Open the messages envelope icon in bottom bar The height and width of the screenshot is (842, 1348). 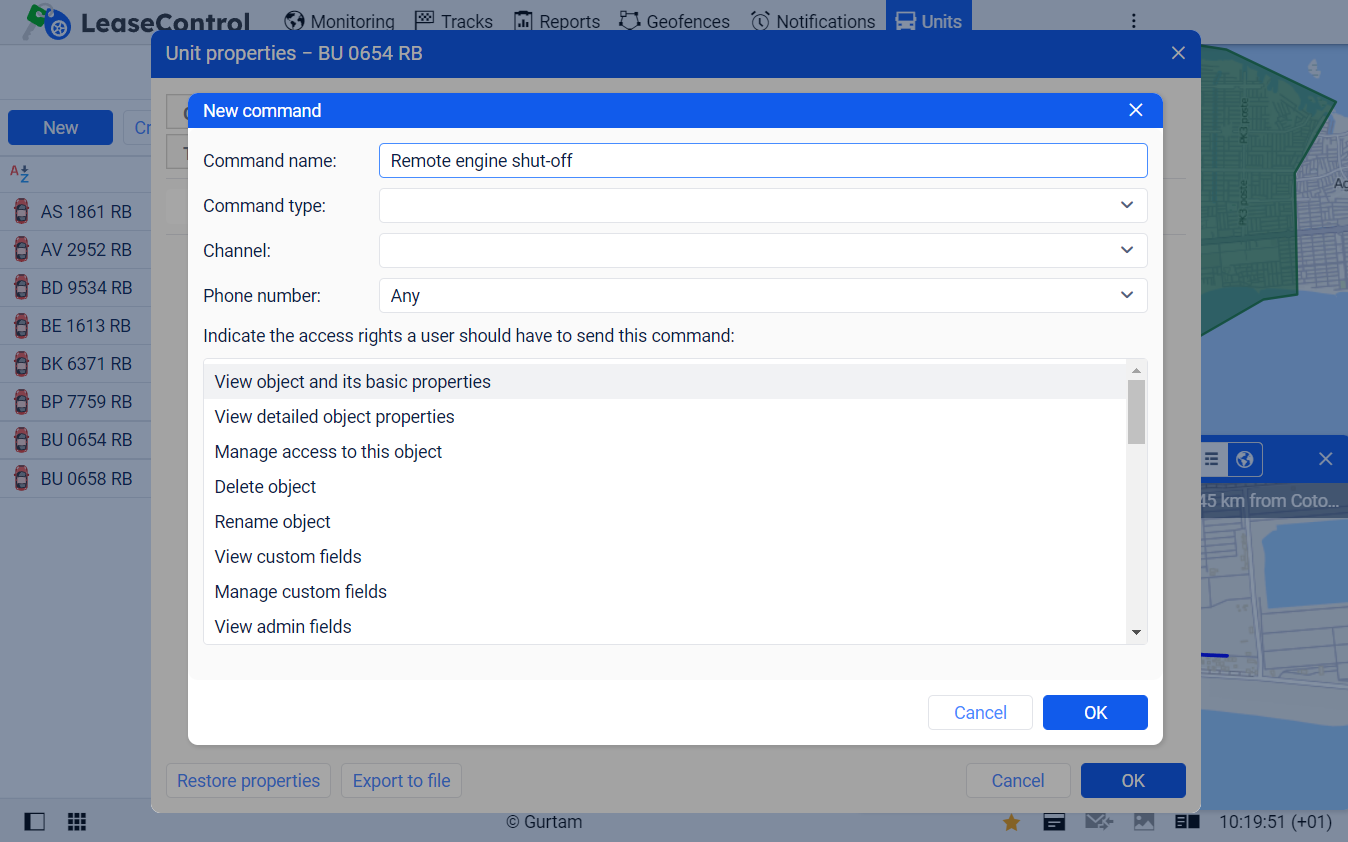pyautogui.click(x=1098, y=822)
